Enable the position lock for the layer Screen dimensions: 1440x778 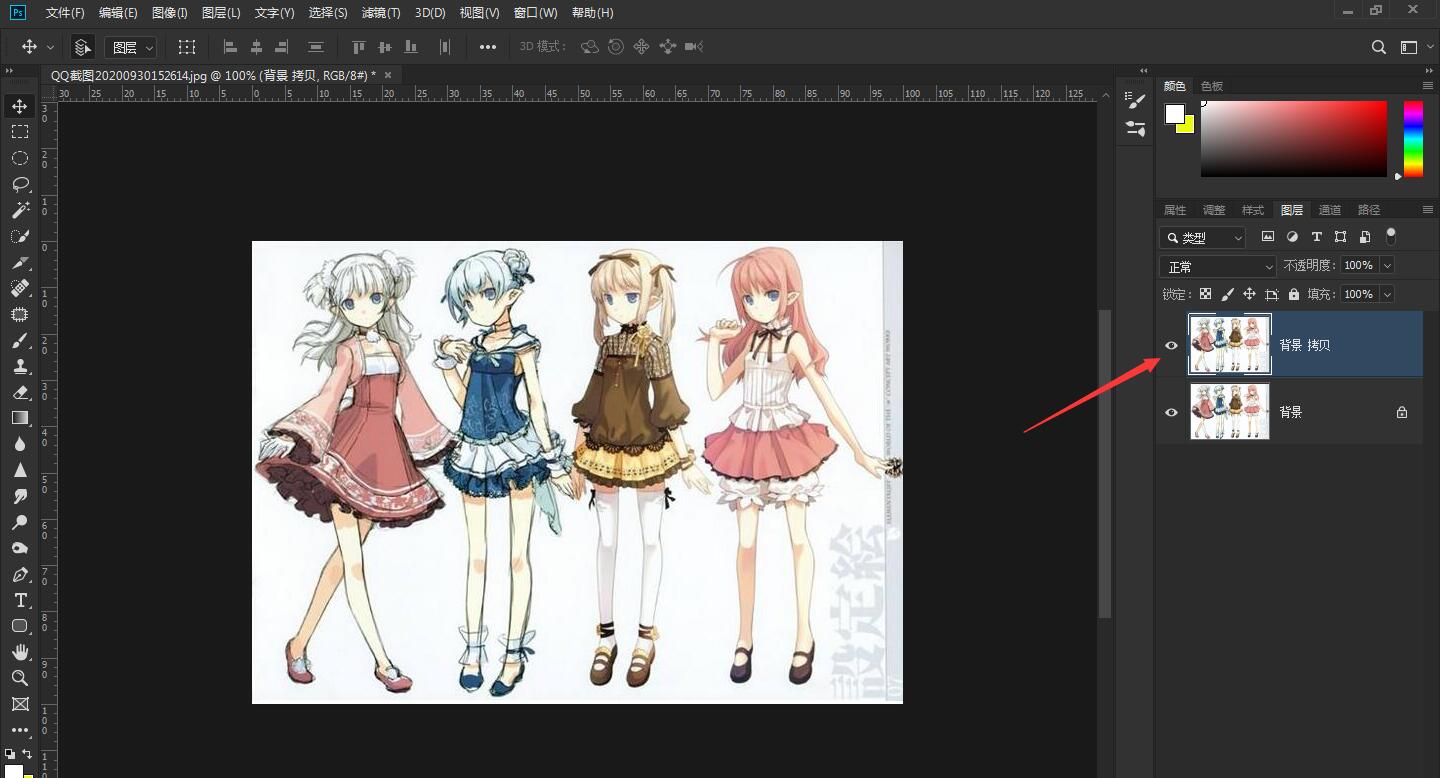(1249, 293)
